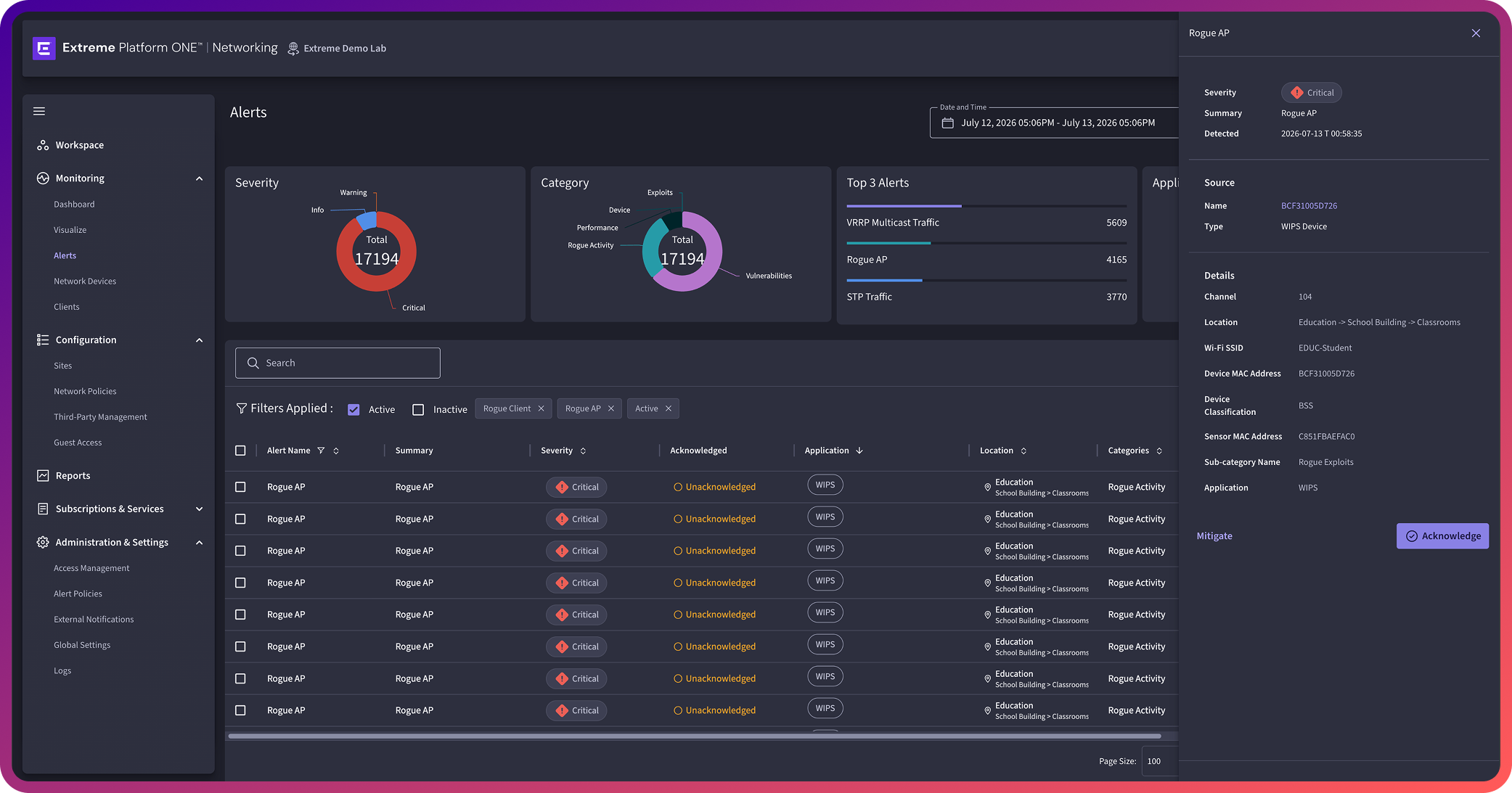Click the Severity donut chart
This screenshot has width=1512, height=793.
tap(376, 251)
